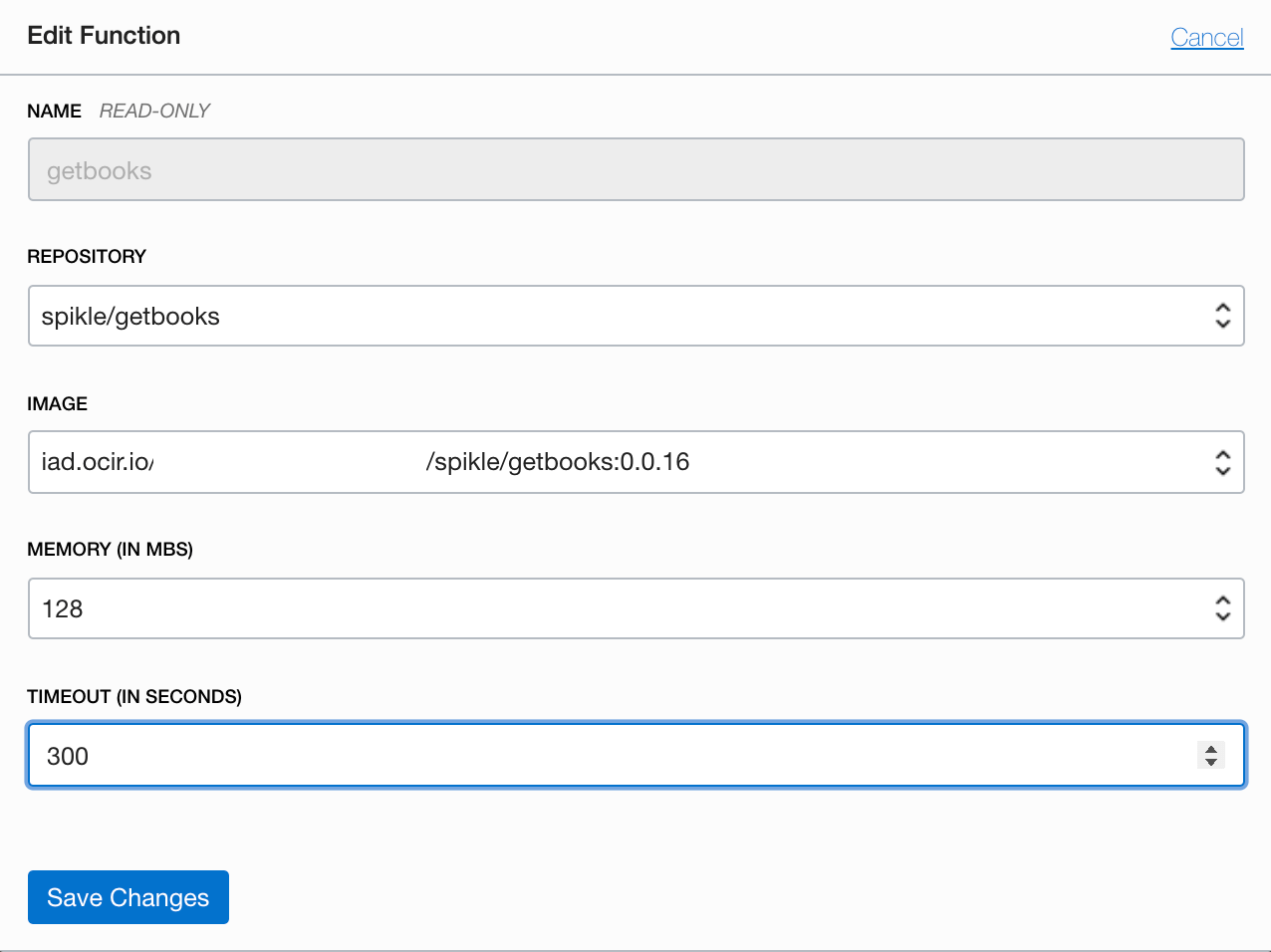Decrease timeout with the stepper down arrow
1271x952 pixels.
(x=1210, y=763)
